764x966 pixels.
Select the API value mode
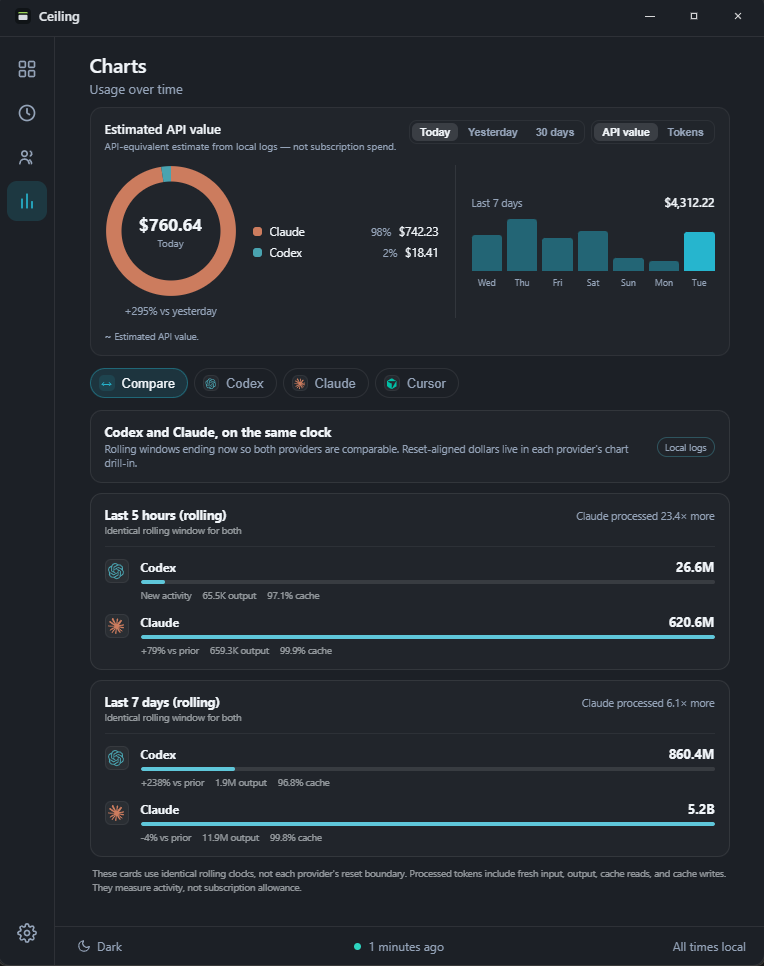point(625,132)
